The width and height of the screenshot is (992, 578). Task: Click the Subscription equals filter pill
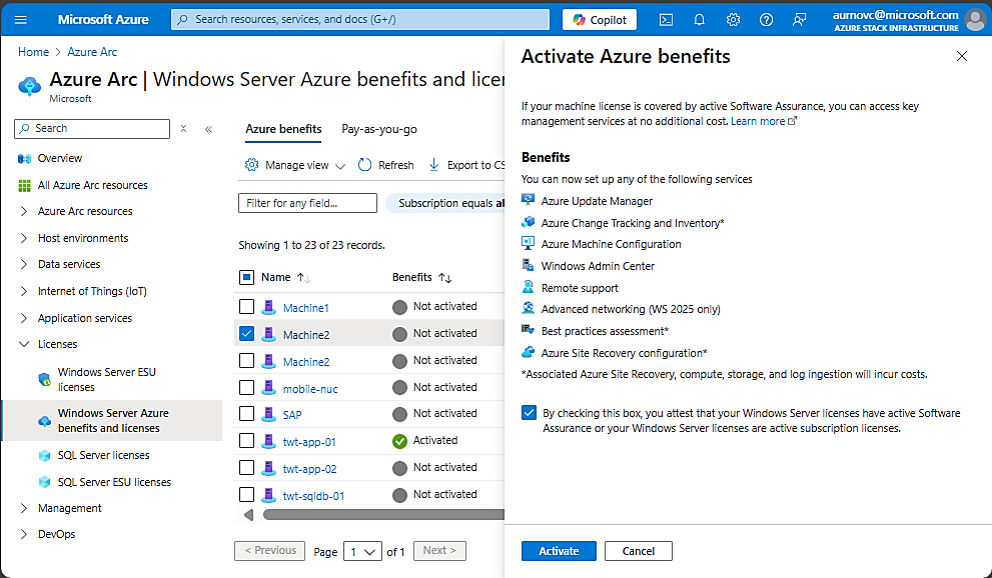(x=445, y=203)
